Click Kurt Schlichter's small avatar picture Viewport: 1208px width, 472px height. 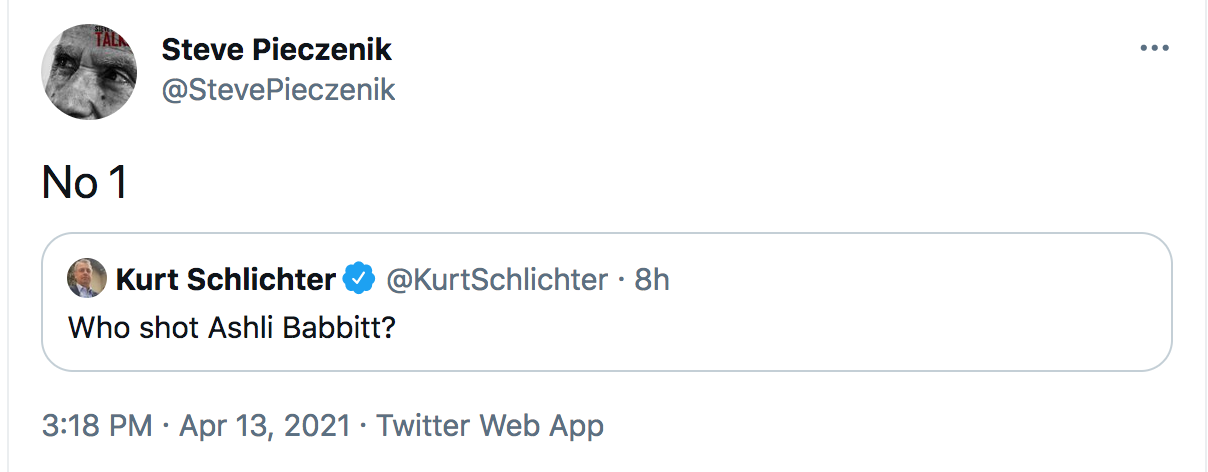pyautogui.click(x=87, y=279)
